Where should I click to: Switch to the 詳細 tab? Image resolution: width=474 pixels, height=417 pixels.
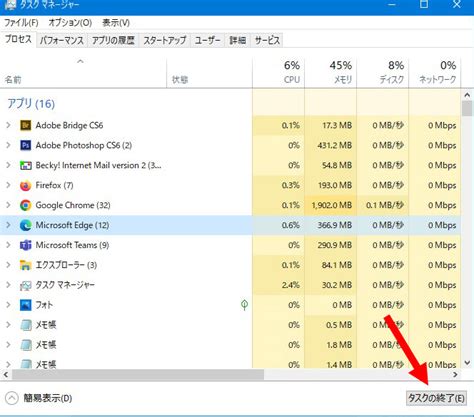[237, 41]
